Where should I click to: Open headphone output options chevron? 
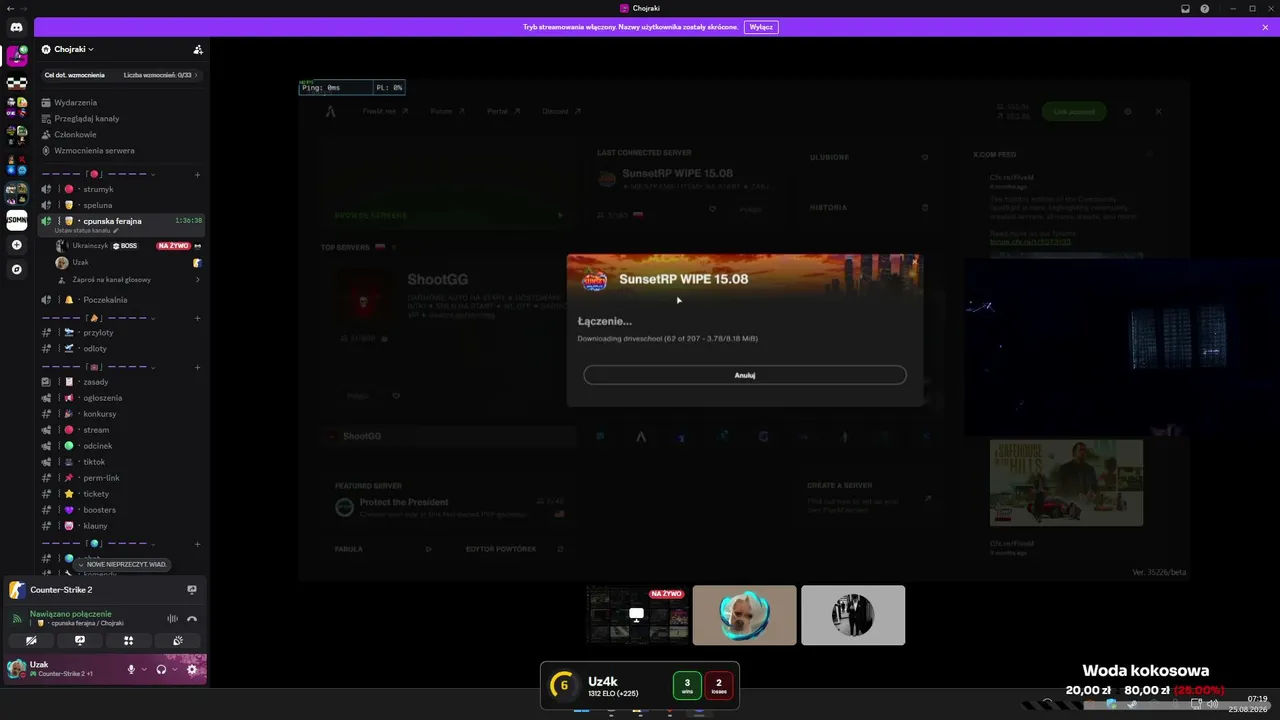pyautogui.click(x=175, y=669)
